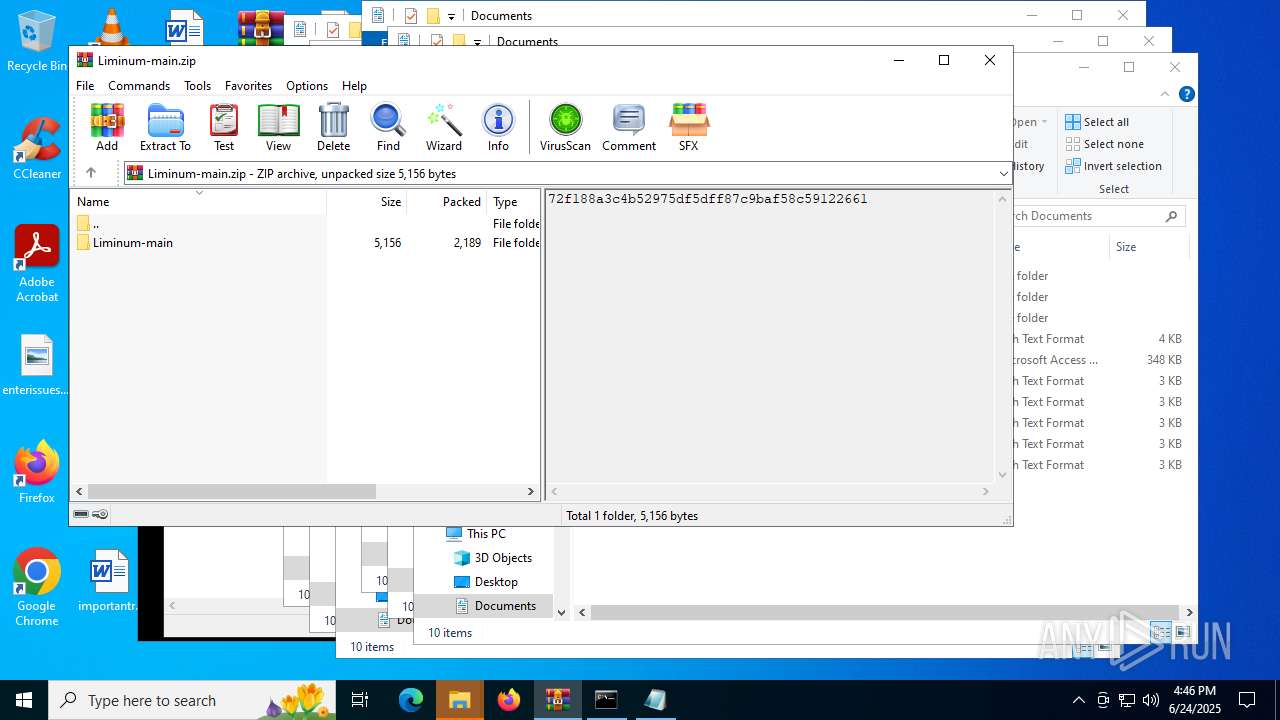This screenshot has width=1280, height=720.
Task: Click Select all in Explorer ribbon
Action: [x=1097, y=122]
